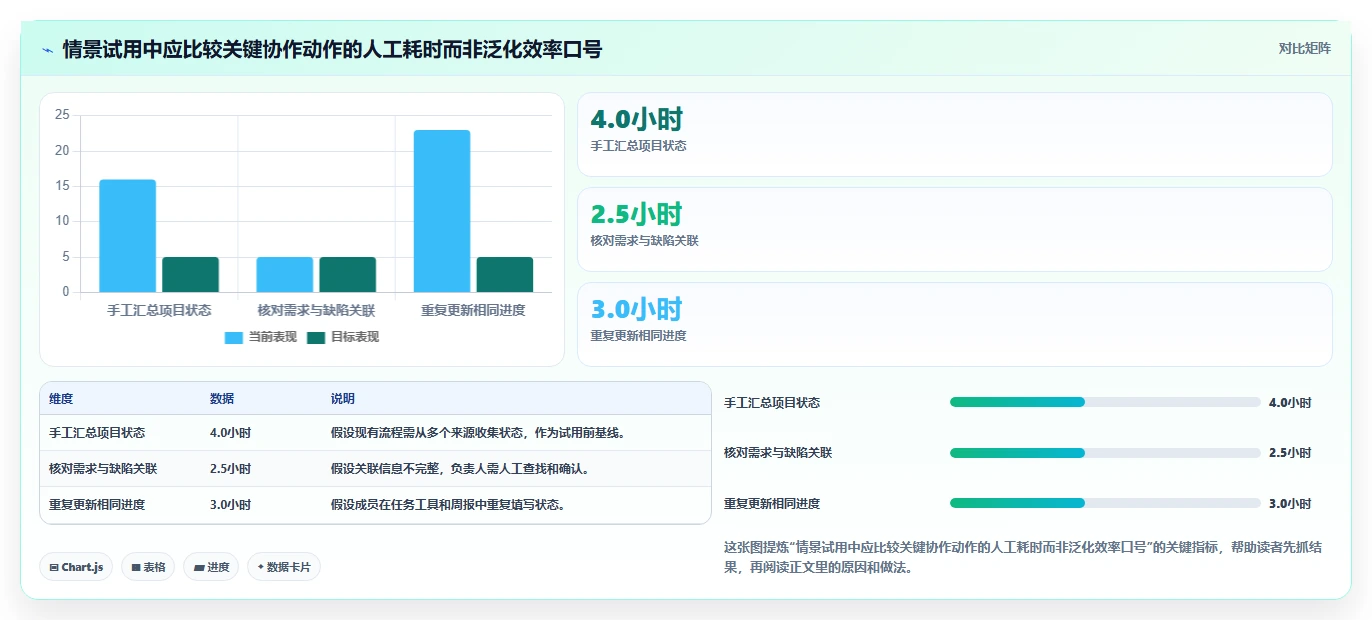The image size is (1372, 620).
Task: Toggle the 当前表现 legend entry
Action: pos(261,337)
